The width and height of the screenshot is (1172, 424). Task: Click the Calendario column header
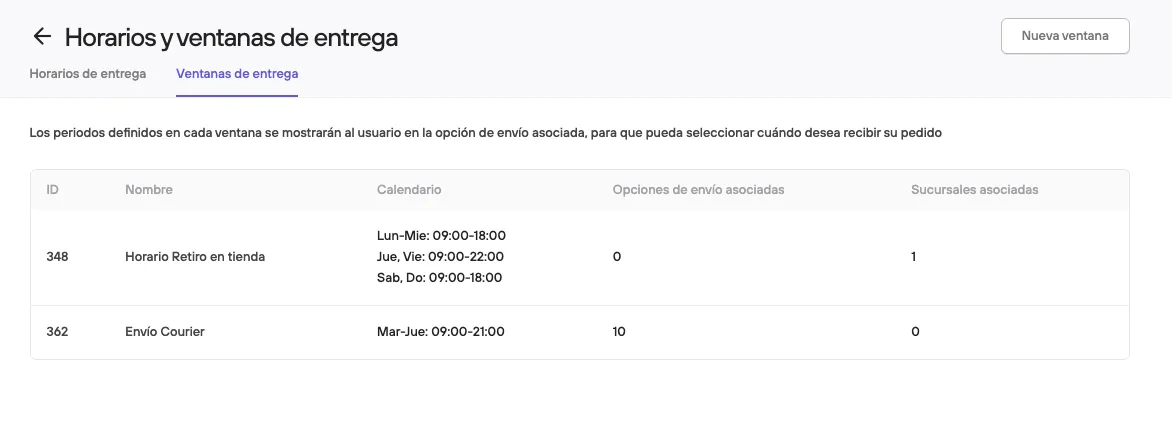pos(409,190)
